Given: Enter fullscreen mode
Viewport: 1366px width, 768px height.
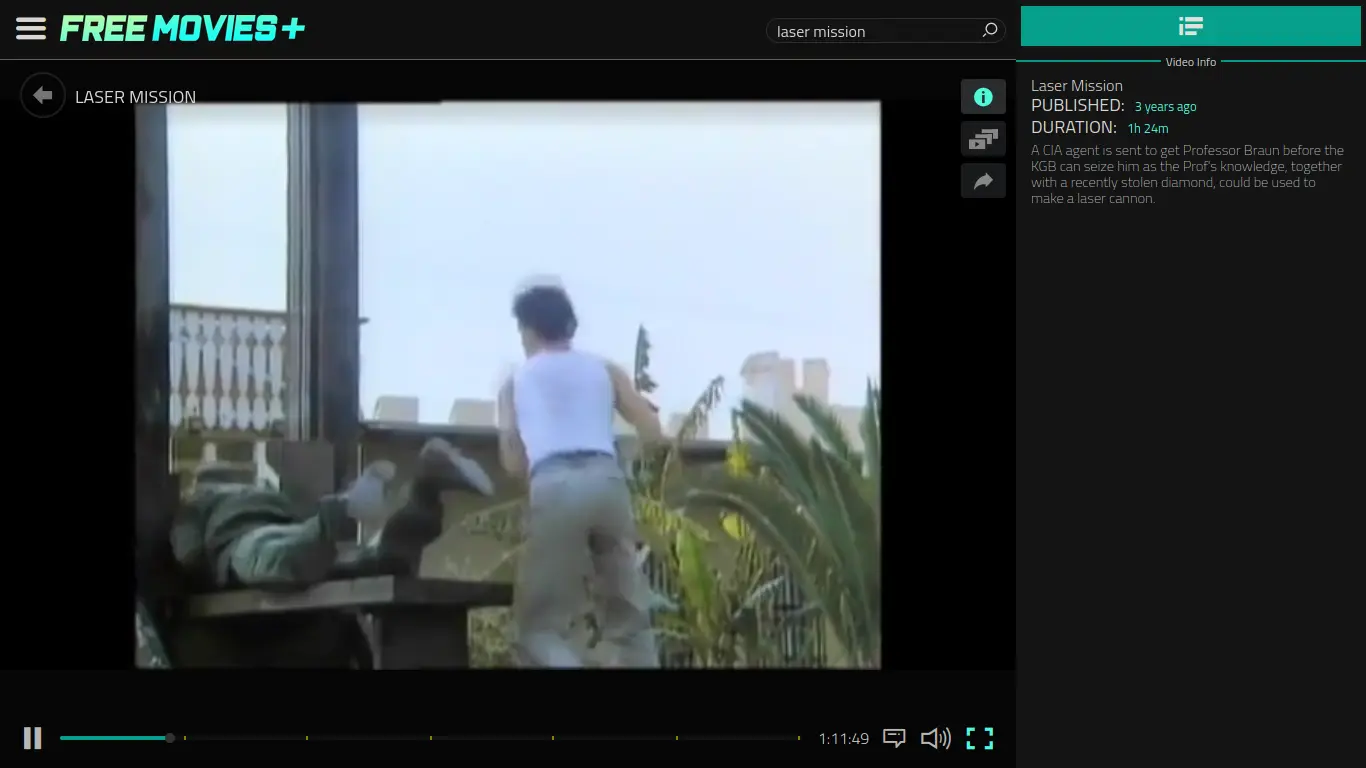Looking at the screenshot, I should tap(980, 738).
